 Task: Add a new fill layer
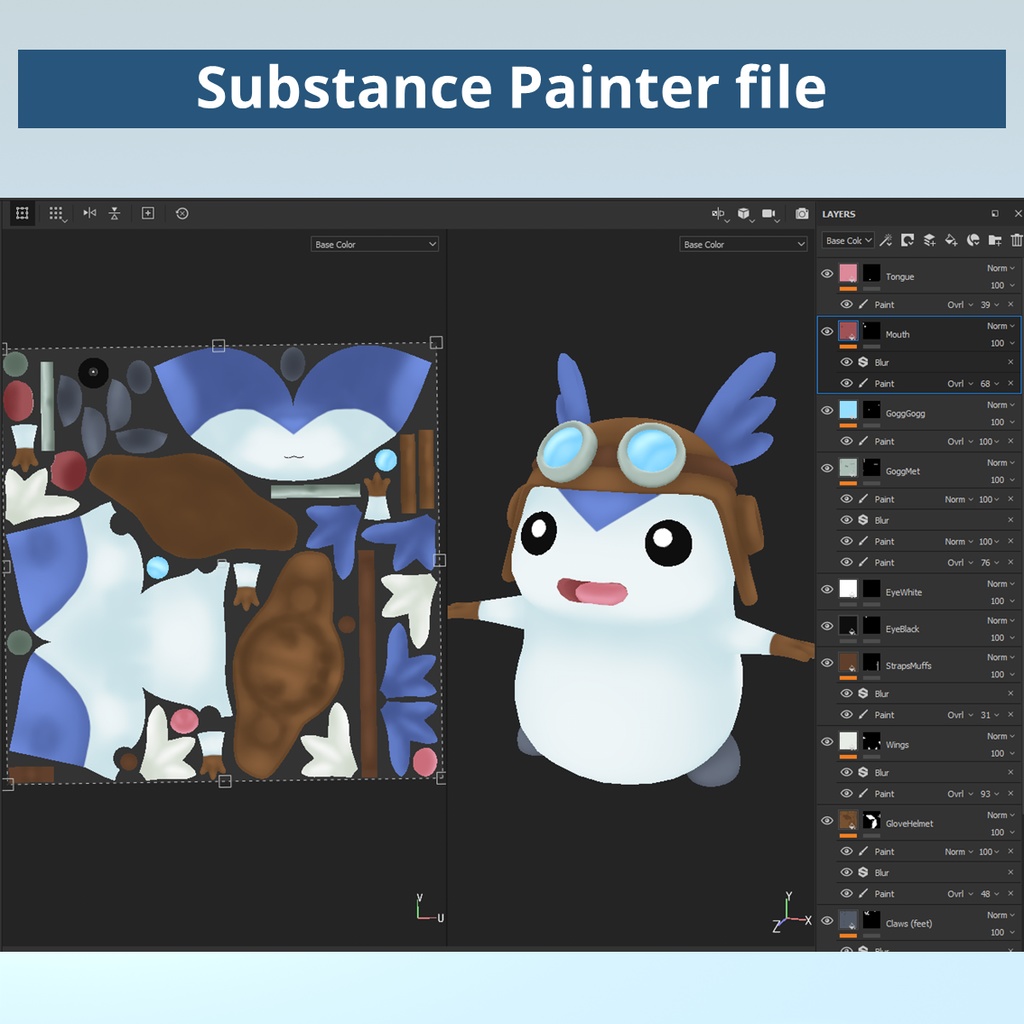(x=952, y=240)
